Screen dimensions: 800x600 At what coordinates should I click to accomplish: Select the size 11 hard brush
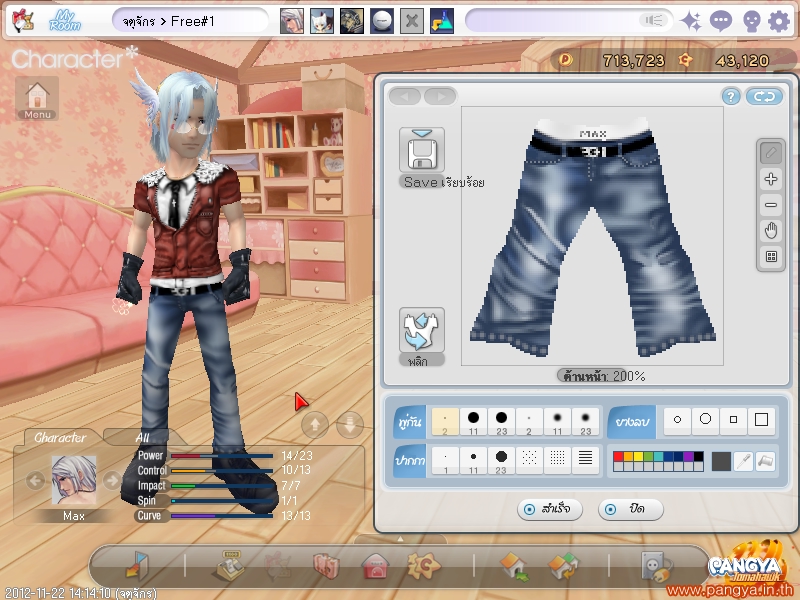point(473,421)
